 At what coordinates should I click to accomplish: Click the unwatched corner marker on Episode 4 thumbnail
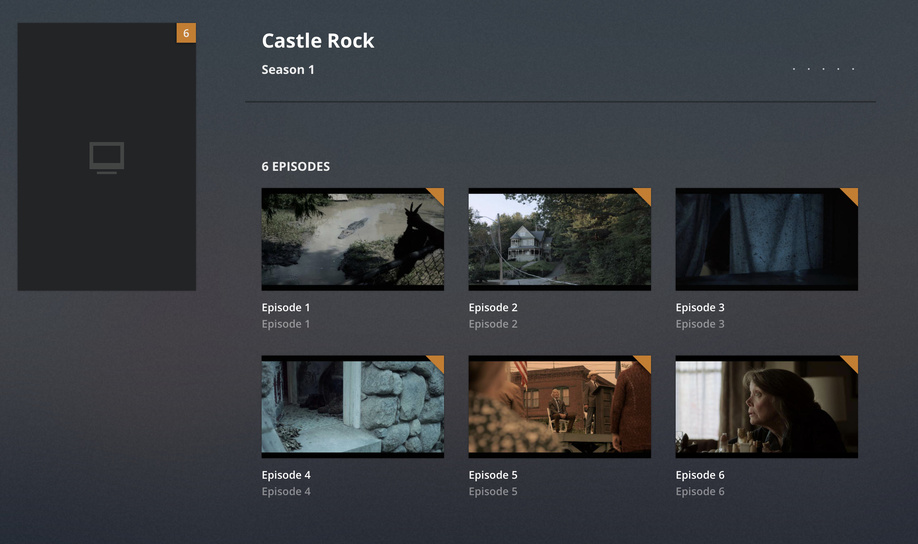[435, 364]
